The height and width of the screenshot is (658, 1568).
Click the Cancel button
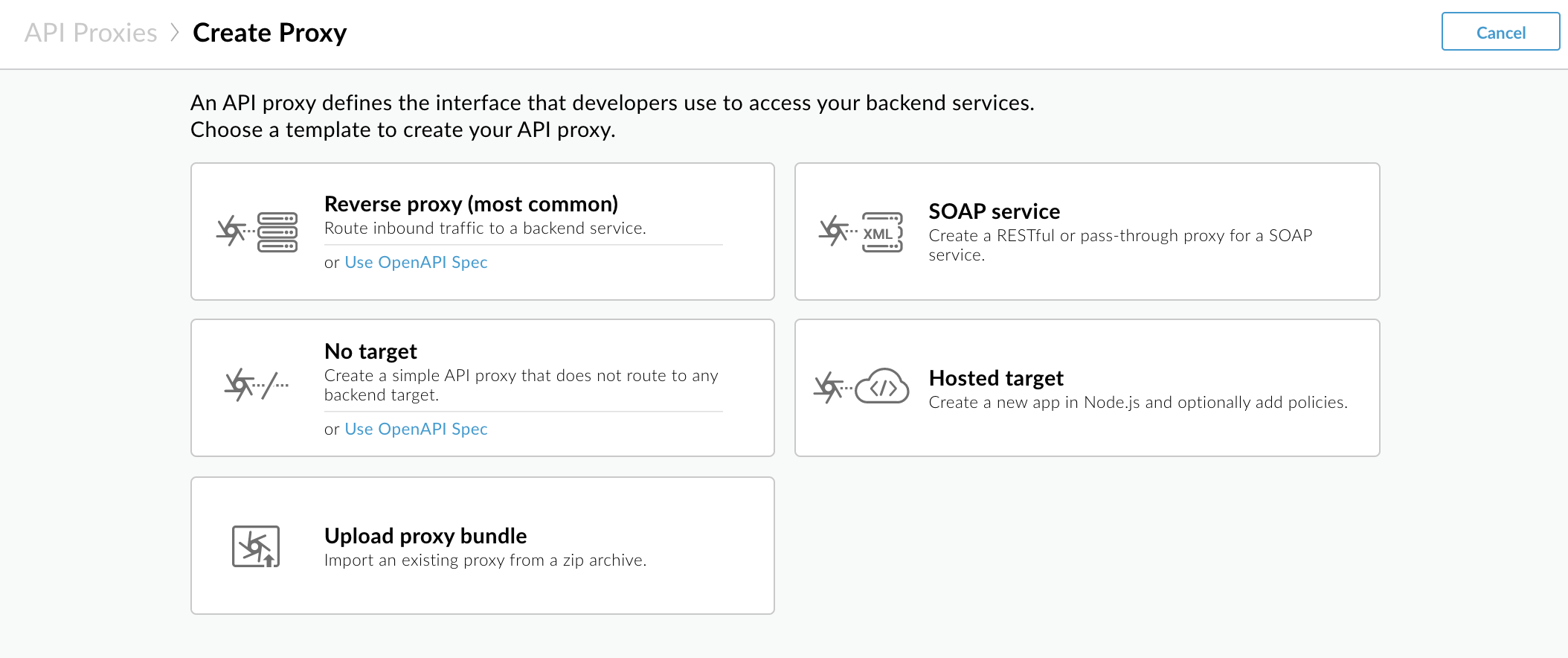coord(1500,32)
